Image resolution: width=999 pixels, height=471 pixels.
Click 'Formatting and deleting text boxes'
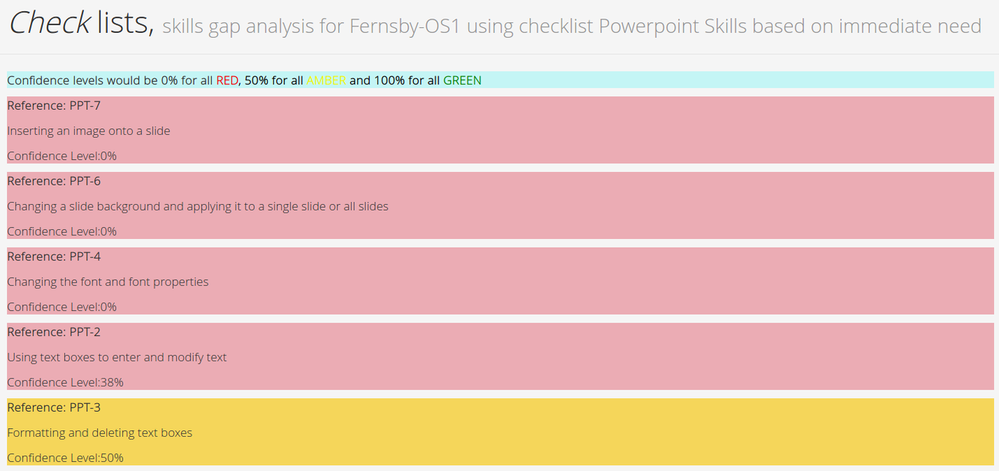tap(99, 433)
